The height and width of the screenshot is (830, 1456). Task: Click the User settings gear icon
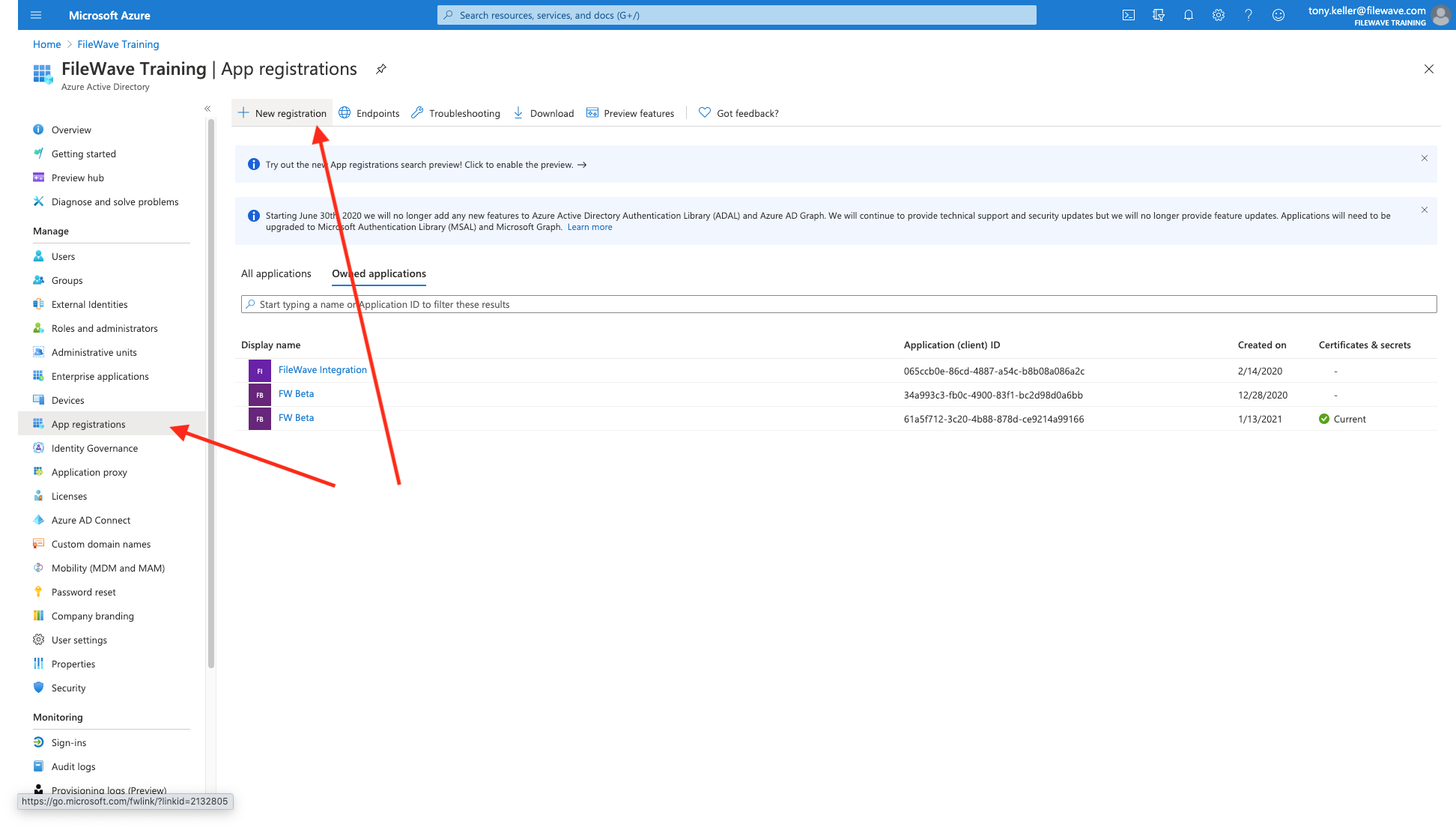[38, 640]
